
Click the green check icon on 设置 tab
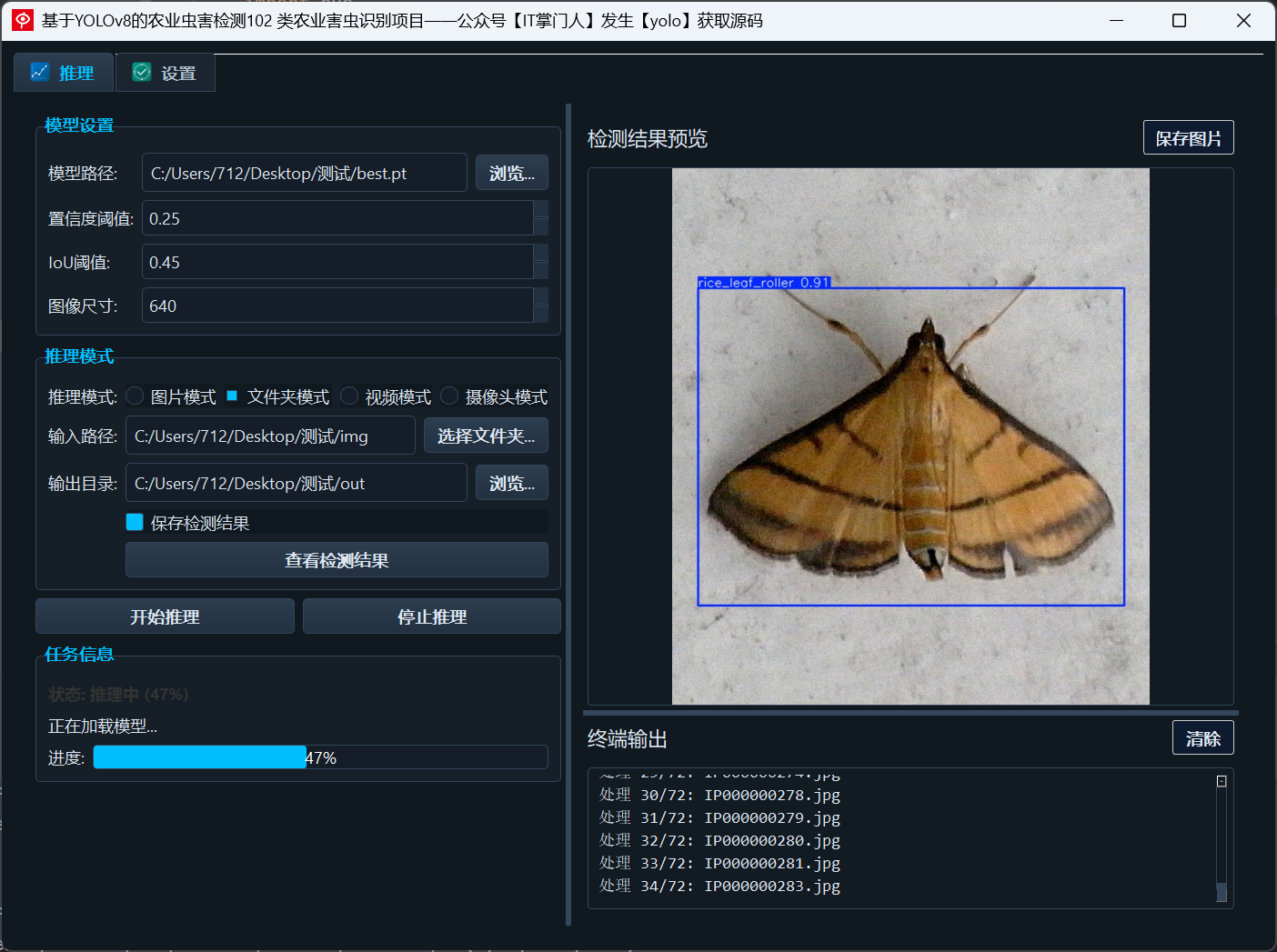[142, 72]
